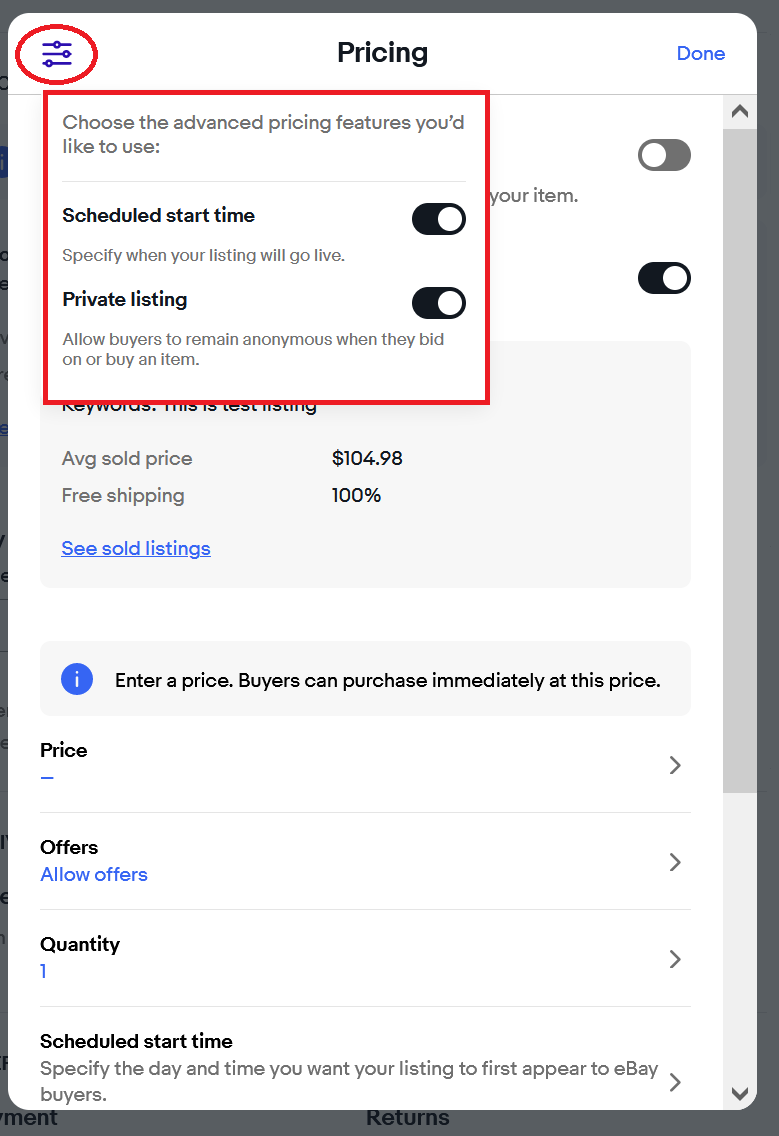Image resolution: width=779 pixels, height=1136 pixels.
Task: Switch off the dark toggle below the grey one
Action: click(x=664, y=278)
